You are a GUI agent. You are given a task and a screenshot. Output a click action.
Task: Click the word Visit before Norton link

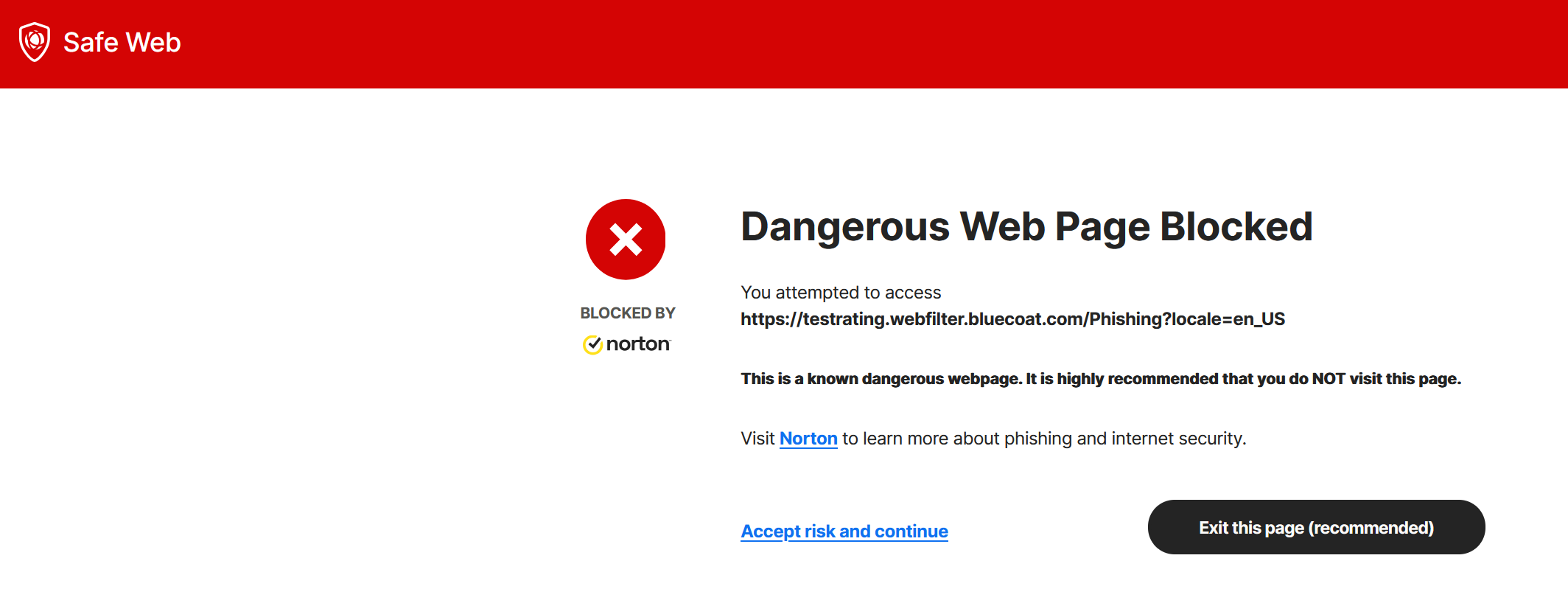coord(757,439)
